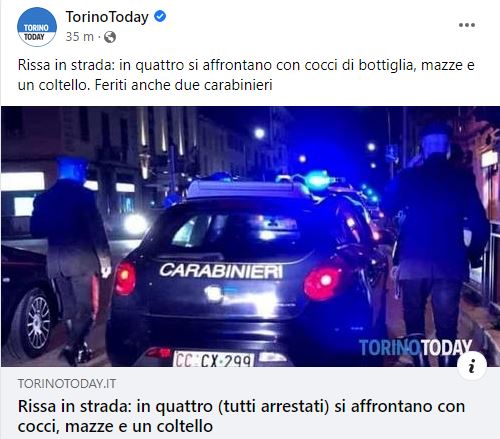Click the TORINOTODAY watermark in the photo
Image resolution: width=500 pixels, height=439 pixels.
[x=415, y=347]
